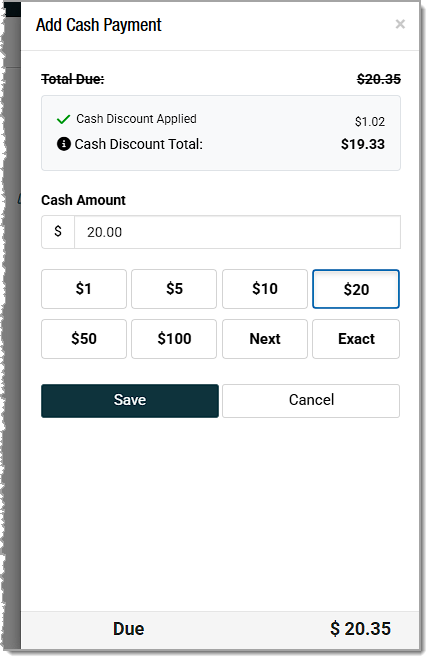431x661 pixels.
Task: Focus the Cash Amount input field
Action: tap(237, 232)
